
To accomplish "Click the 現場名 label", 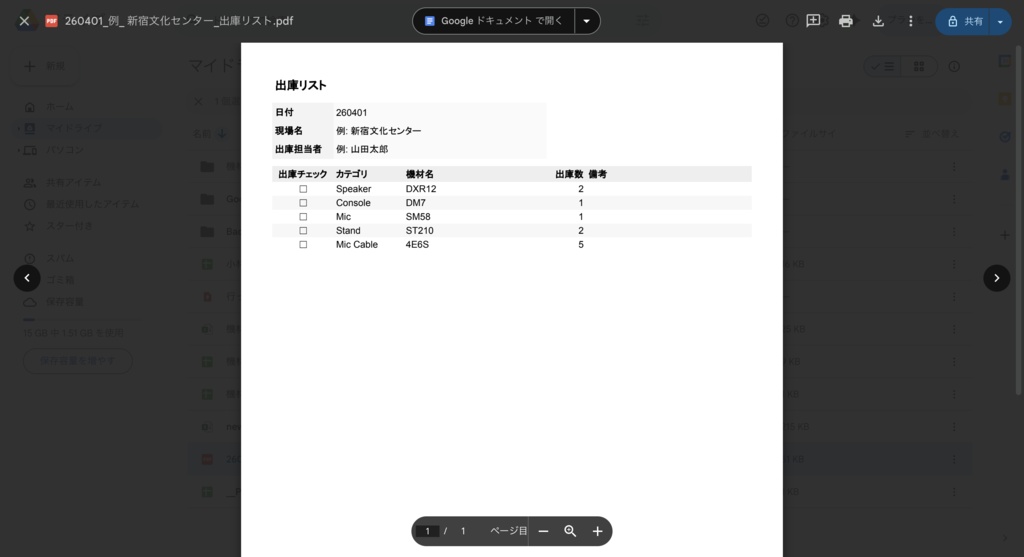I will [x=289, y=131].
